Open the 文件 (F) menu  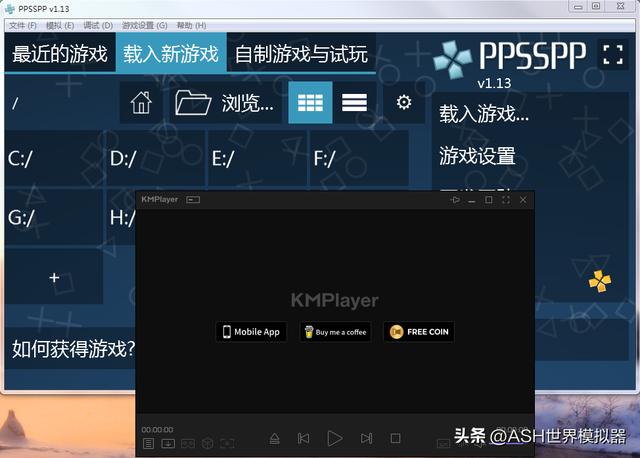pos(23,26)
